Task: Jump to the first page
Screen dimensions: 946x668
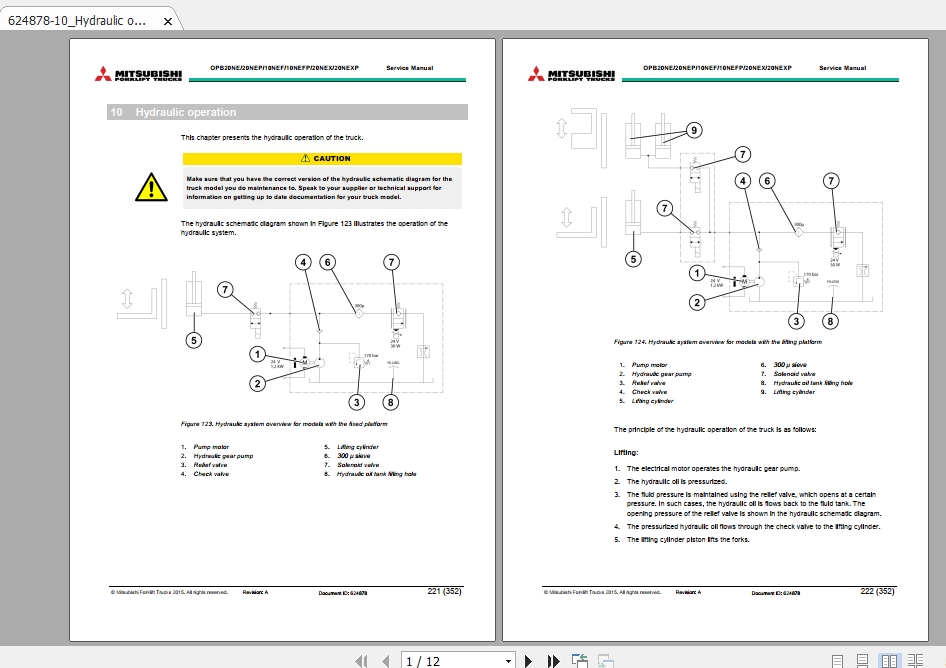Action: click(361, 660)
